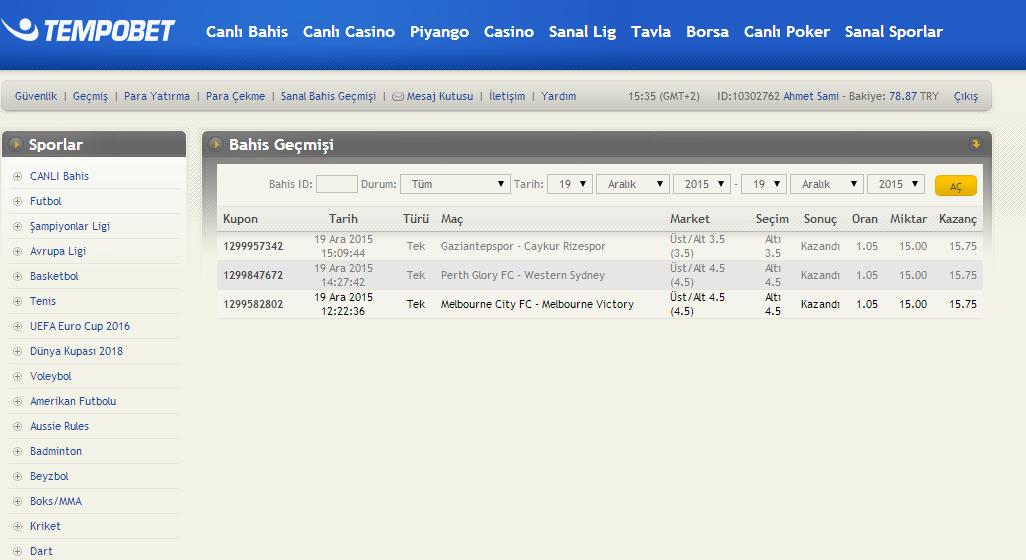Open coupon 1299957342 details
1026x560 pixels.
(x=253, y=246)
